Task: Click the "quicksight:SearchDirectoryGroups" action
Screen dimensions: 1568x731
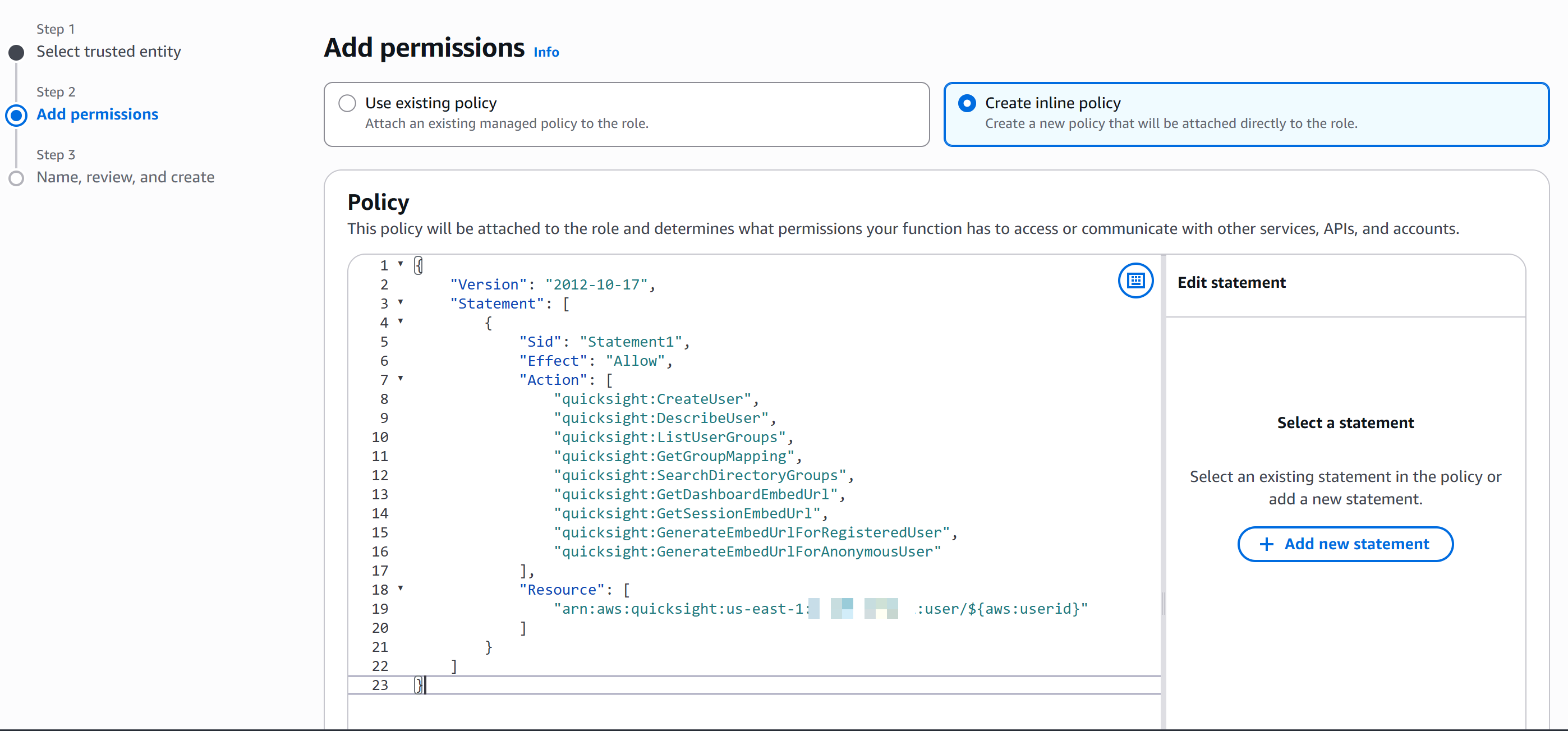Action: click(x=700, y=475)
